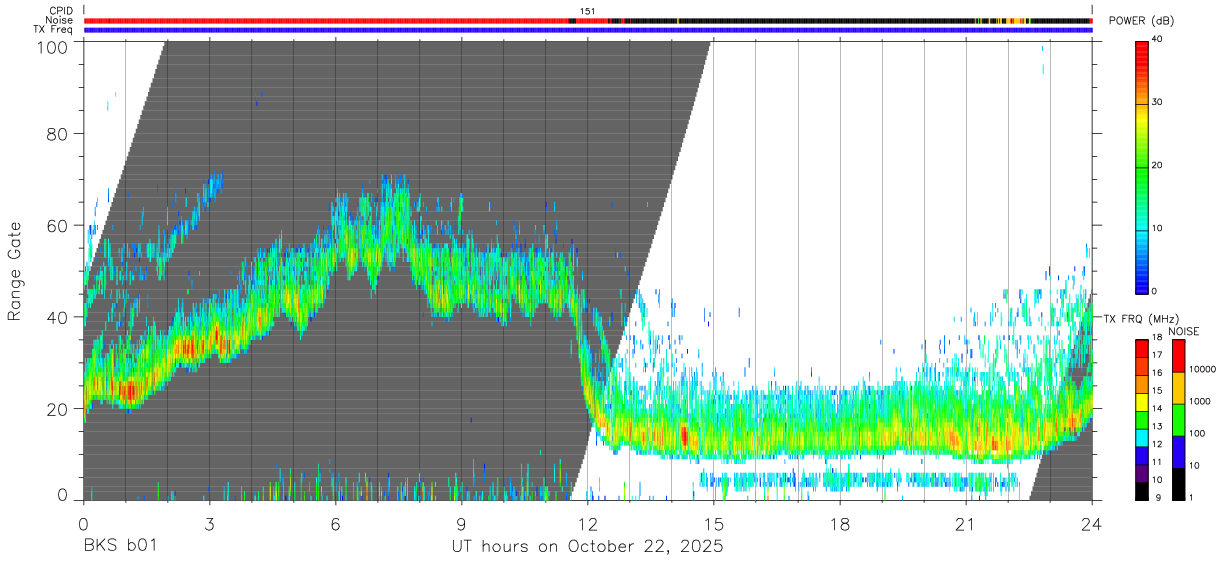Click the 21 tick on the UT hours axis

coord(966,523)
